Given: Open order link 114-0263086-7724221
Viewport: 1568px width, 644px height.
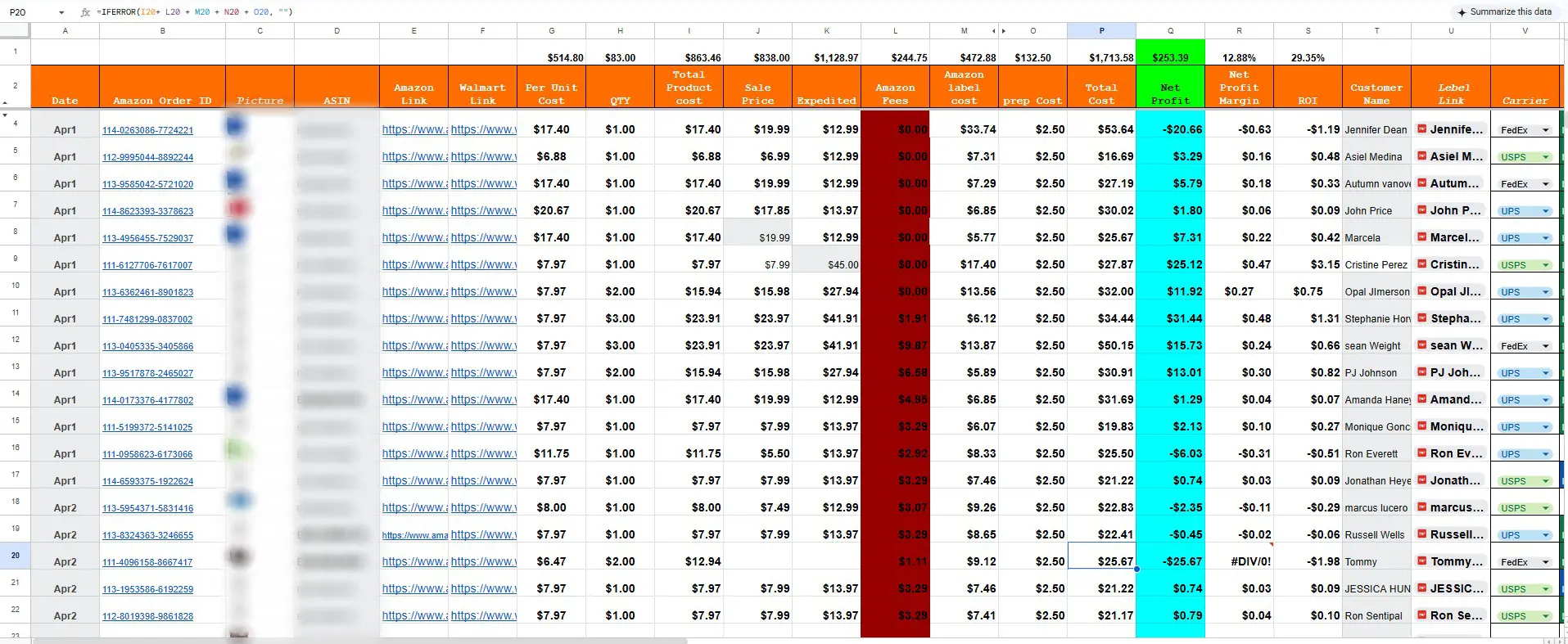Looking at the screenshot, I should (x=147, y=130).
